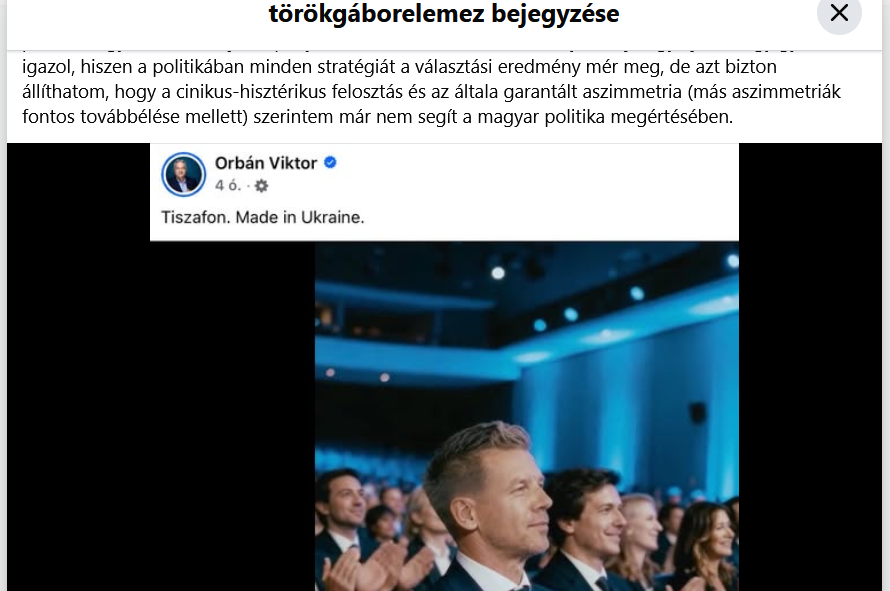Click the black margin right of the screenshot

(811, 367)
